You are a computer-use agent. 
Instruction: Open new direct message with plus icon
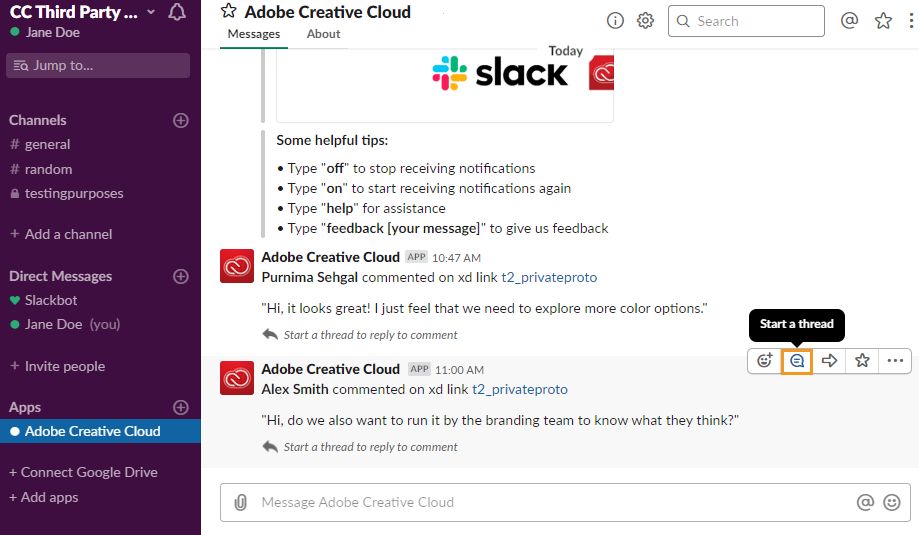click(181, 276)
